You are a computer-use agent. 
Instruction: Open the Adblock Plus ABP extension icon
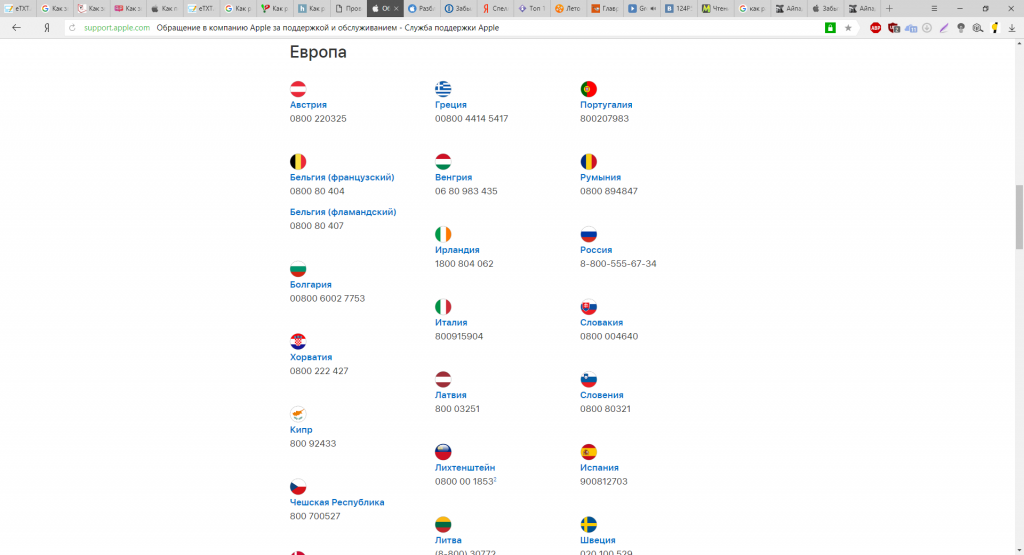tap(876, 28)
